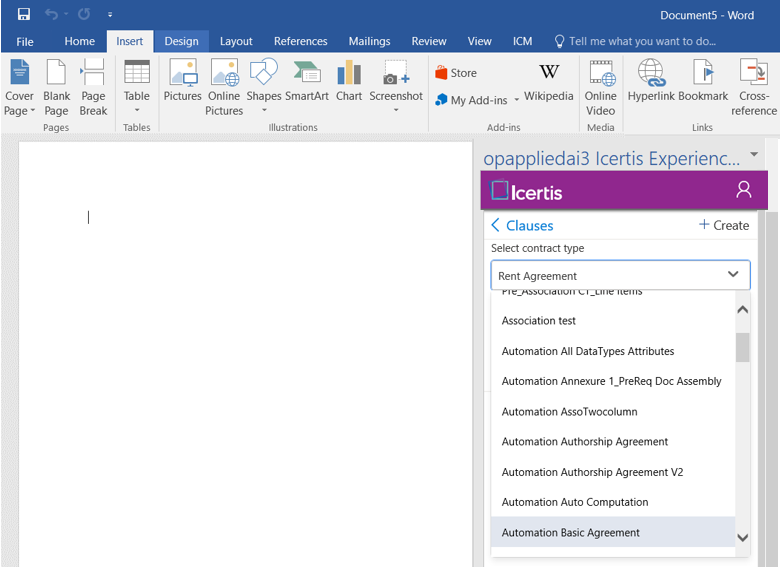Click the Create button in Clauses
This screenshot has height=567, width=780.
723,225
